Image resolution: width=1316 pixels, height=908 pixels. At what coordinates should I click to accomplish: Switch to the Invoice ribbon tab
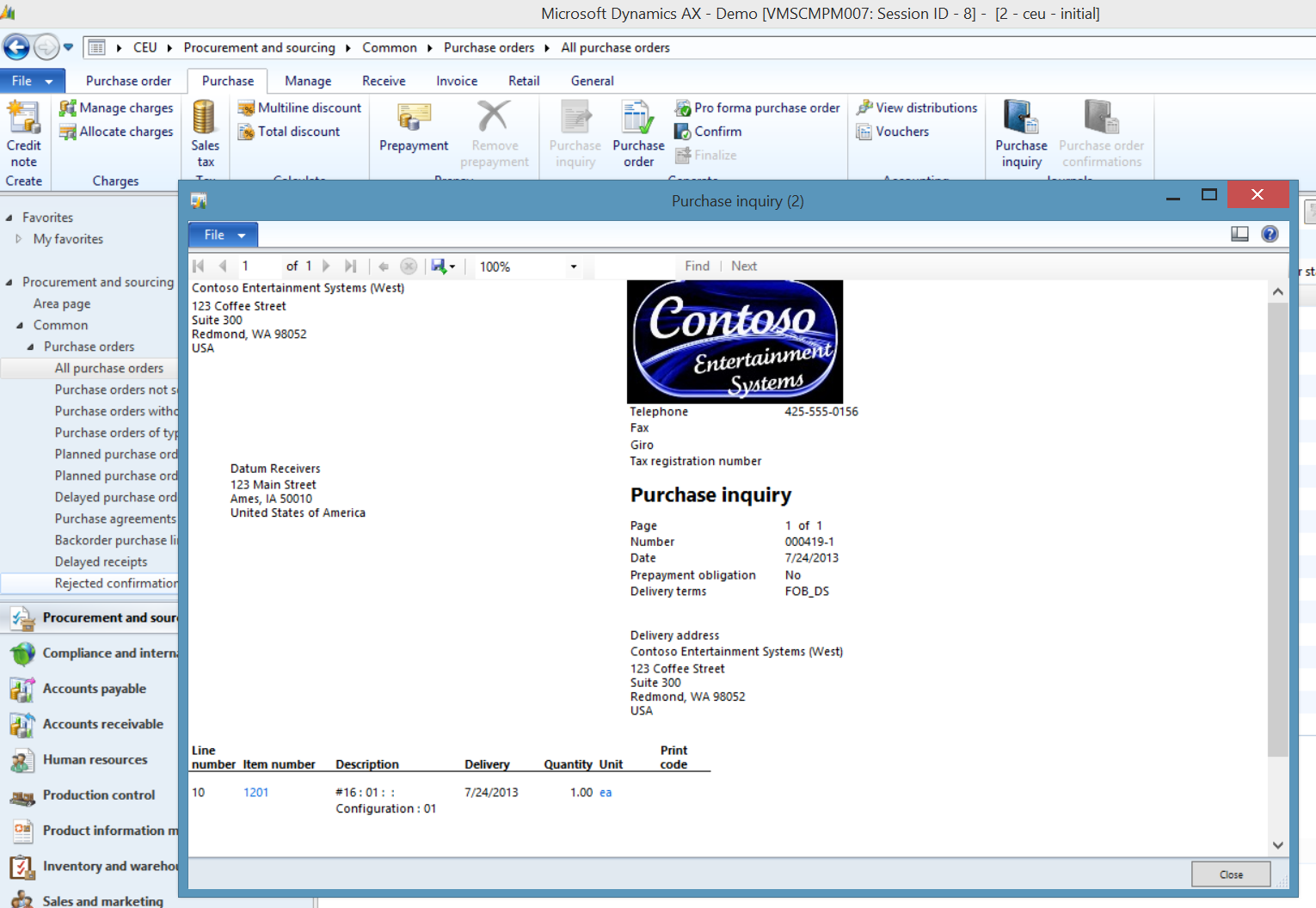pyautogui.click(x=456, y=80)
